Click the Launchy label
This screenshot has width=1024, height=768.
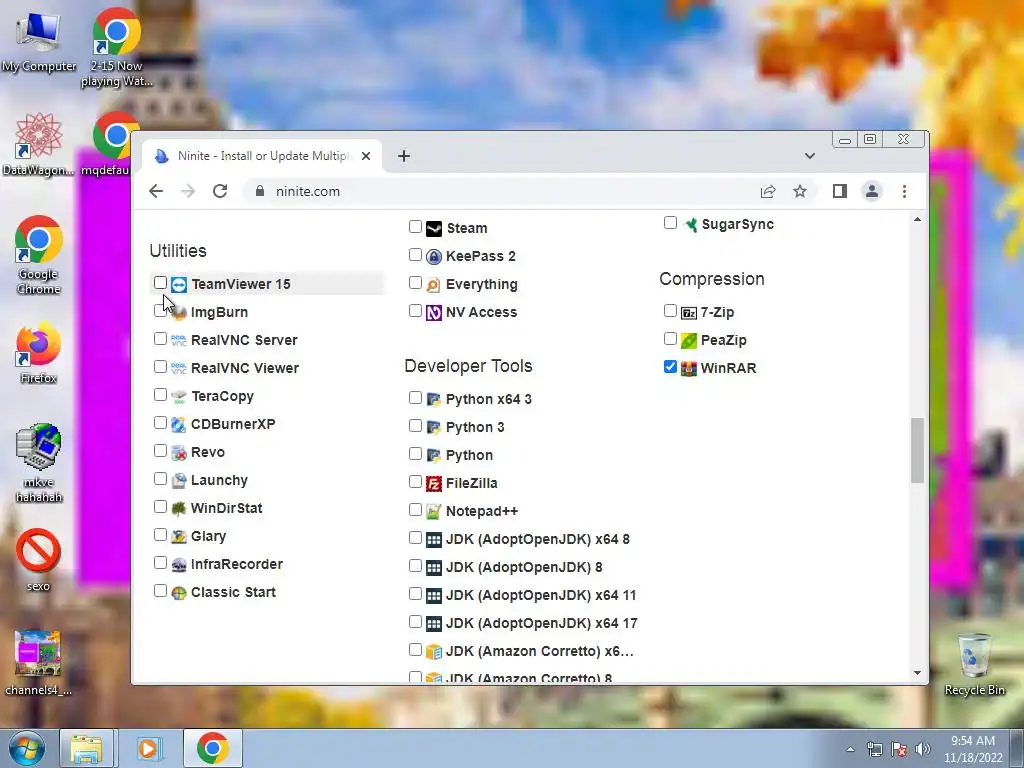pyautogui.click(x=219, y=481)
